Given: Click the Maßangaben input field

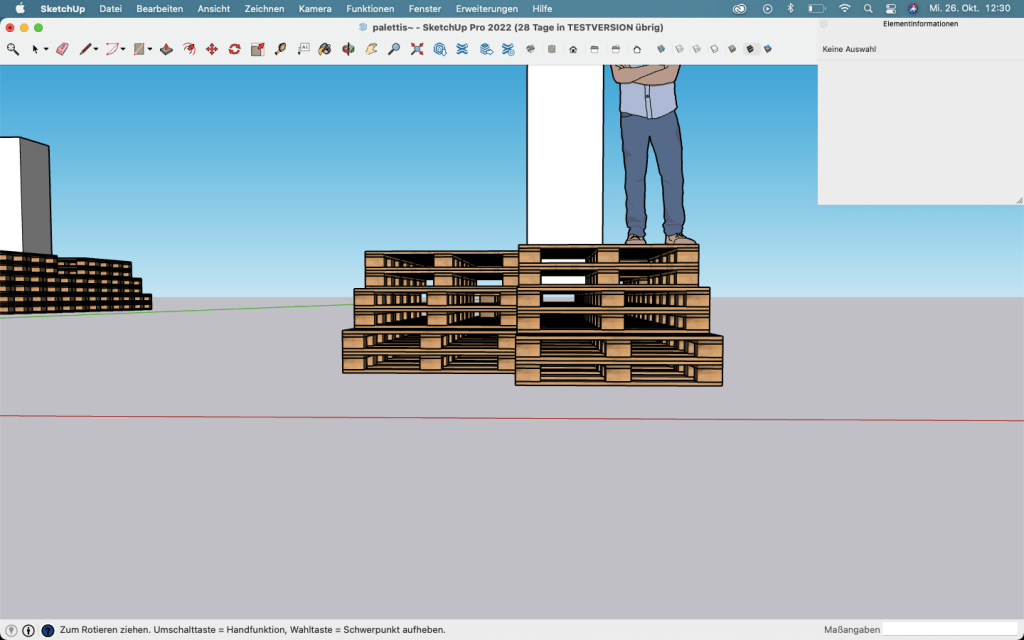Looking at the screenshot, I should point(949,629).
